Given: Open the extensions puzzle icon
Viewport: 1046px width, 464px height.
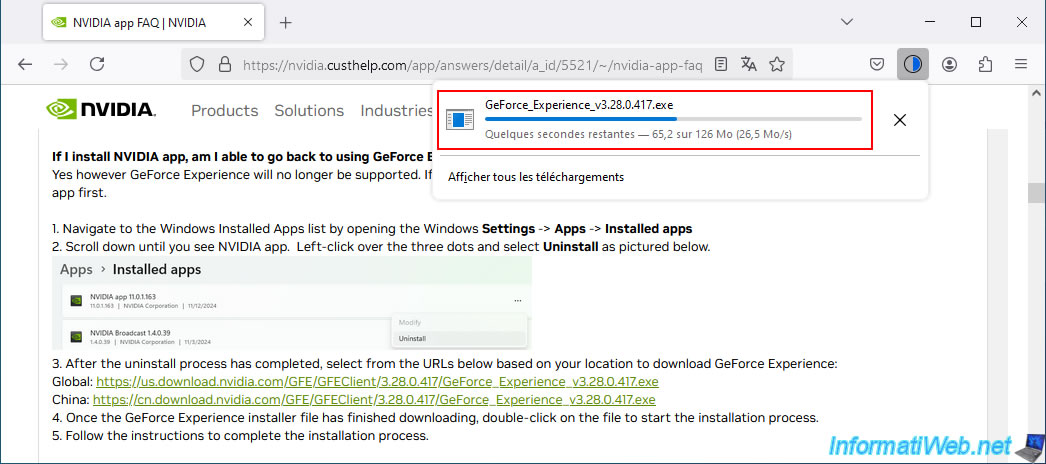Looking at the screenshot, I should click(985, 65).
